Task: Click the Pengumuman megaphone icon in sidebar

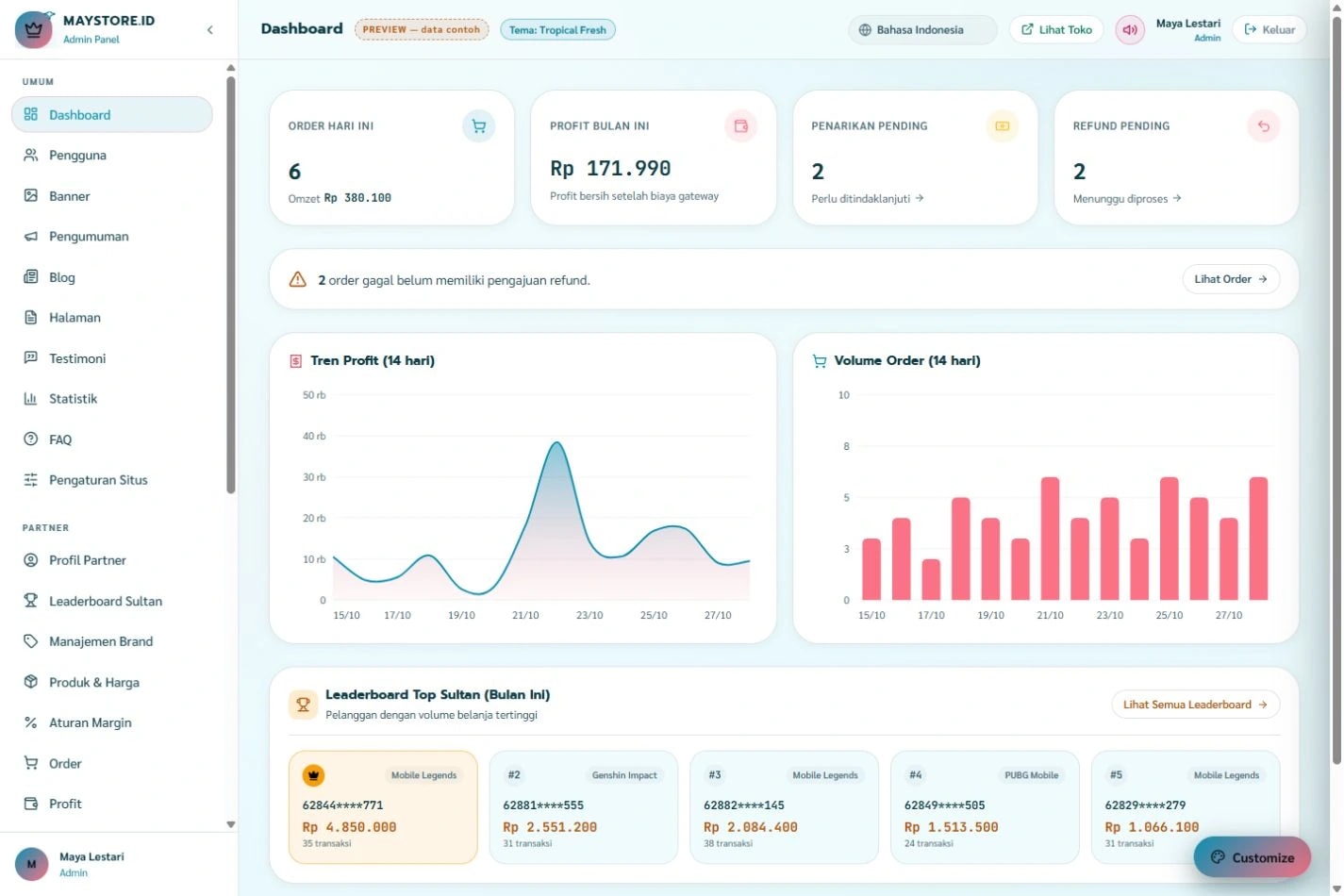Action: pos(31,237)
